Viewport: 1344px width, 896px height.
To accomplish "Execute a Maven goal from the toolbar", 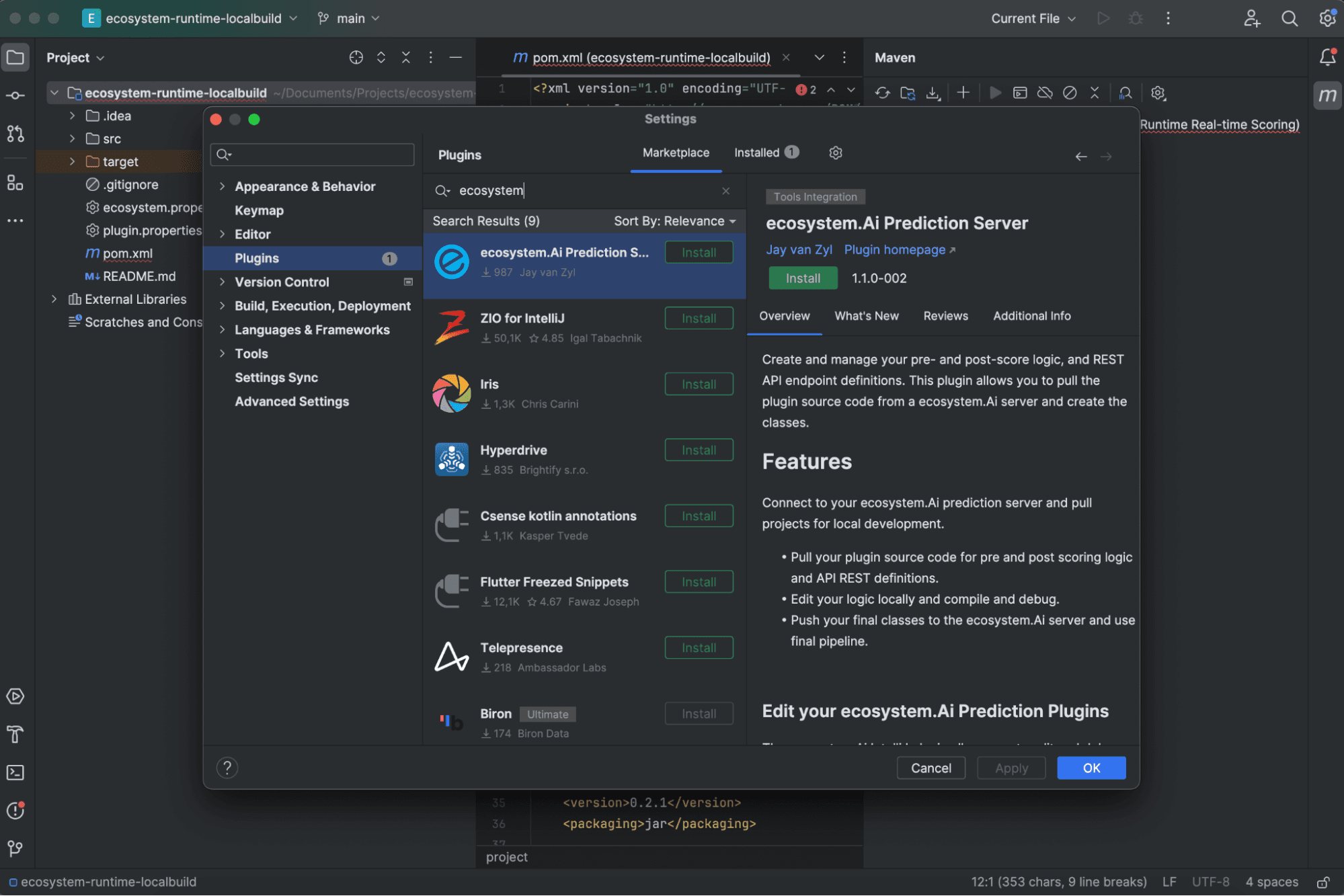I will [x=1020, y=93].
